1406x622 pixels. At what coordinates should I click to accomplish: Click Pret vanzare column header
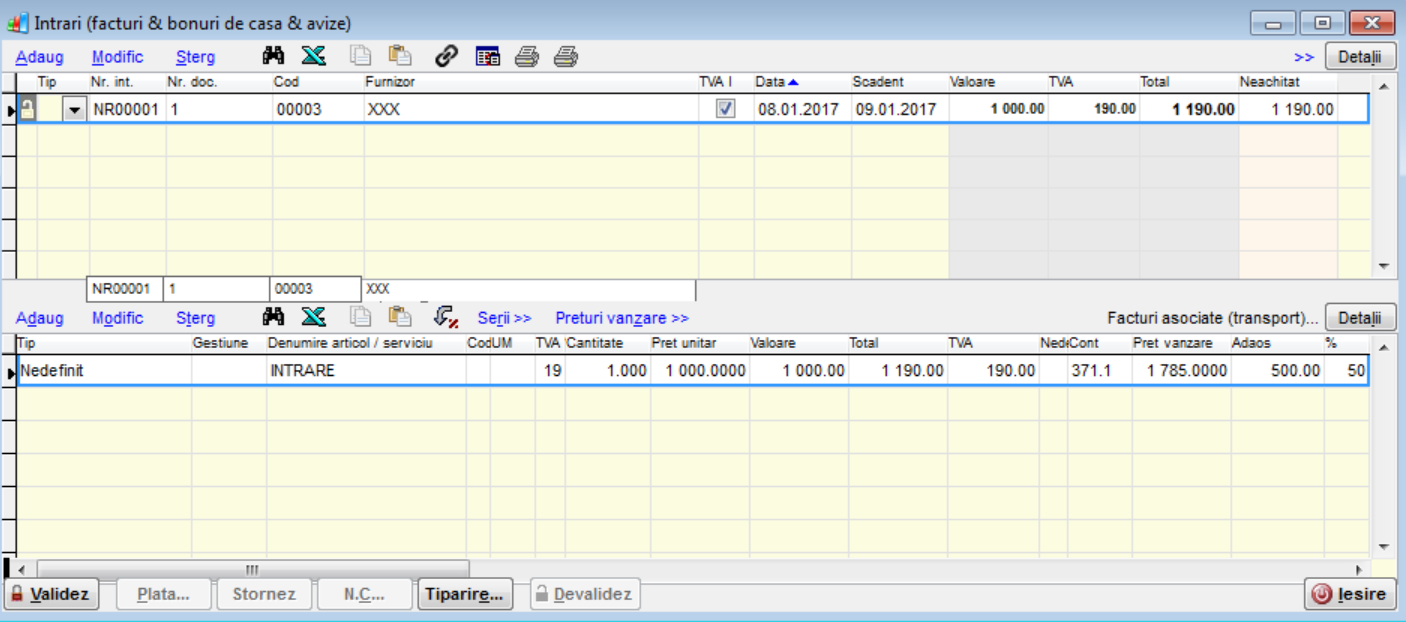pos(1180,343)
